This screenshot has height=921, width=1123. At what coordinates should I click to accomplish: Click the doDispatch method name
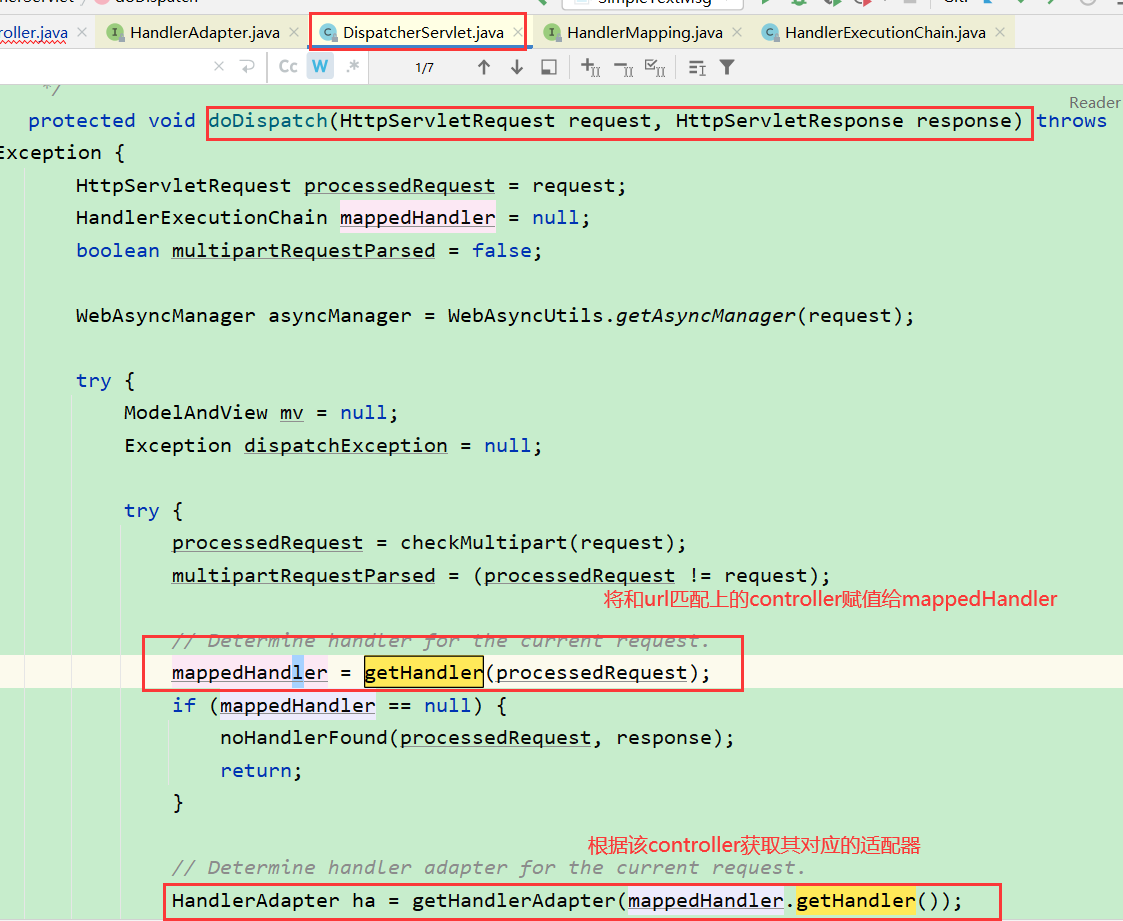pos(268,120)
